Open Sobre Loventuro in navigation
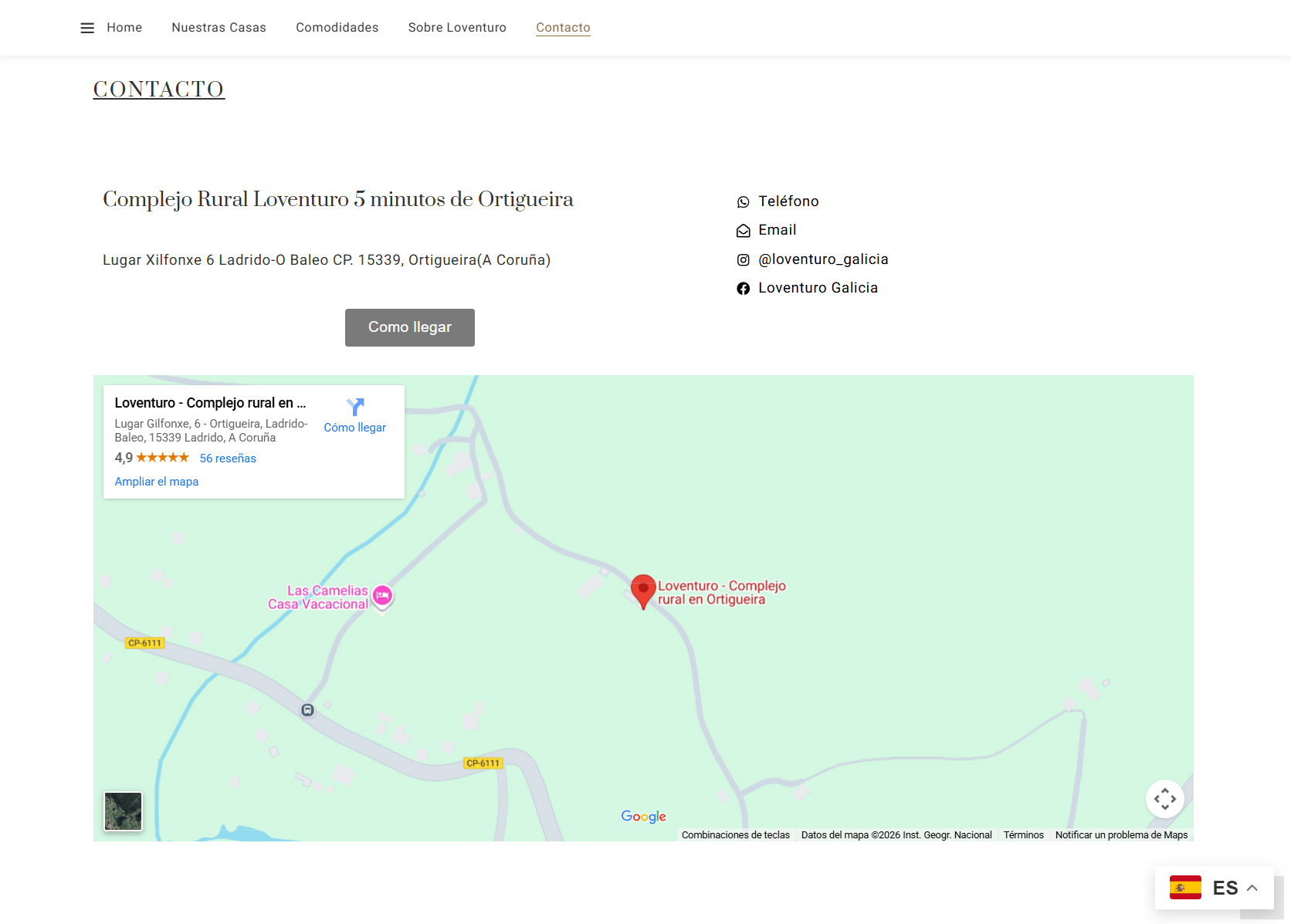This screenshot has height=924, width=1291. tap(457, 28)
